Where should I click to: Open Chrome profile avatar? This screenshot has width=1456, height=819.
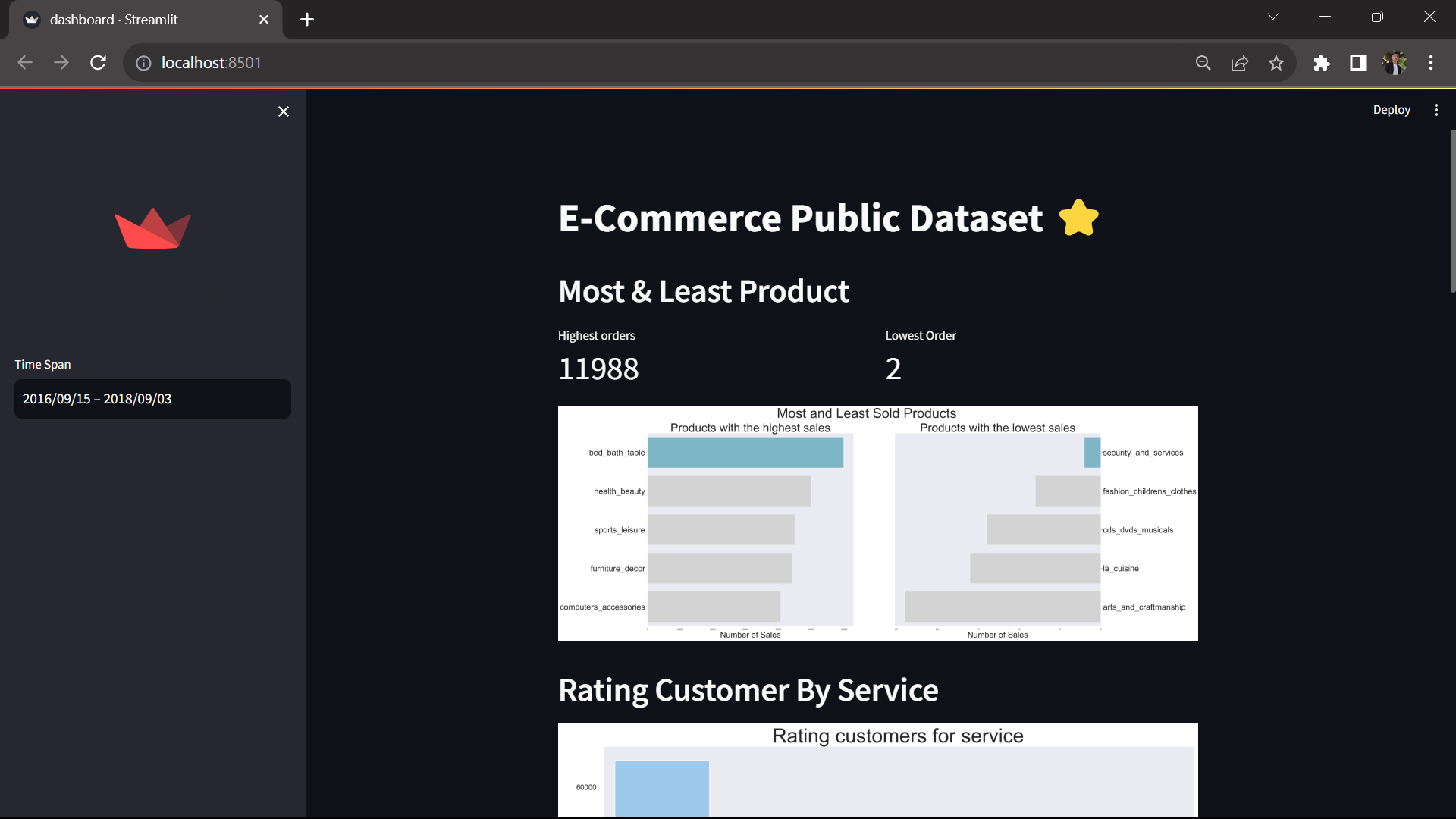tap(1395, 63)
